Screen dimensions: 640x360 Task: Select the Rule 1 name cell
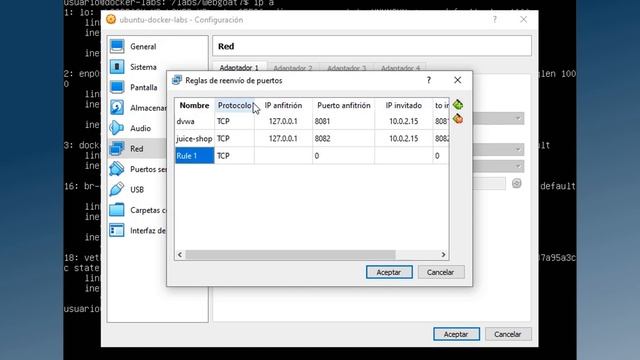[x=195, y=156]
